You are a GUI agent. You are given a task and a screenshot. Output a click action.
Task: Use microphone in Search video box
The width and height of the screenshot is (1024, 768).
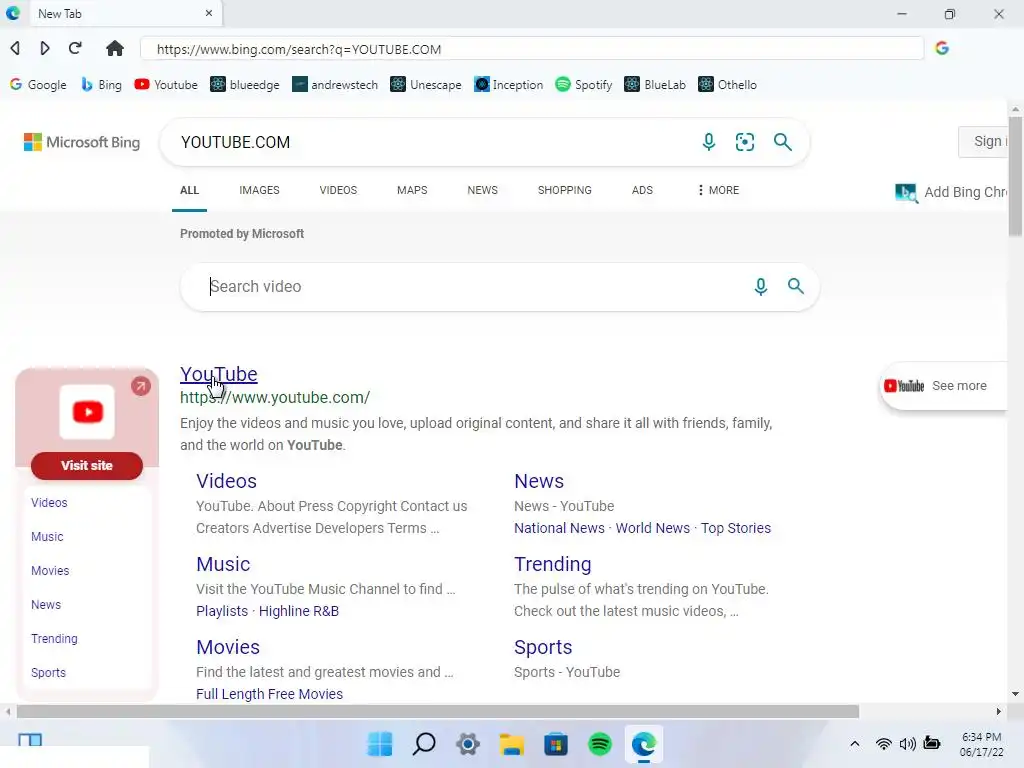pos(760,286)
